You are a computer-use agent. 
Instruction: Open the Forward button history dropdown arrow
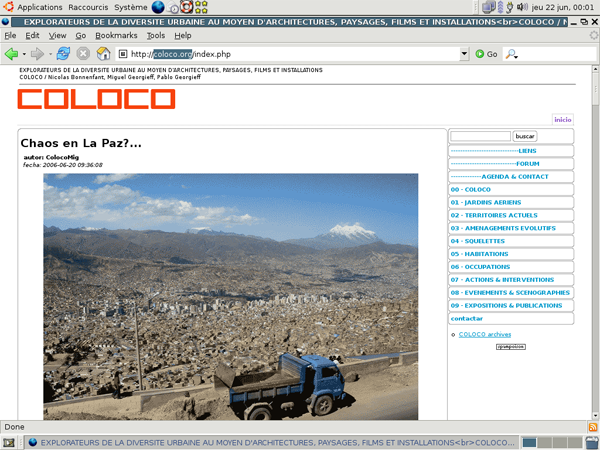(48, 53)
